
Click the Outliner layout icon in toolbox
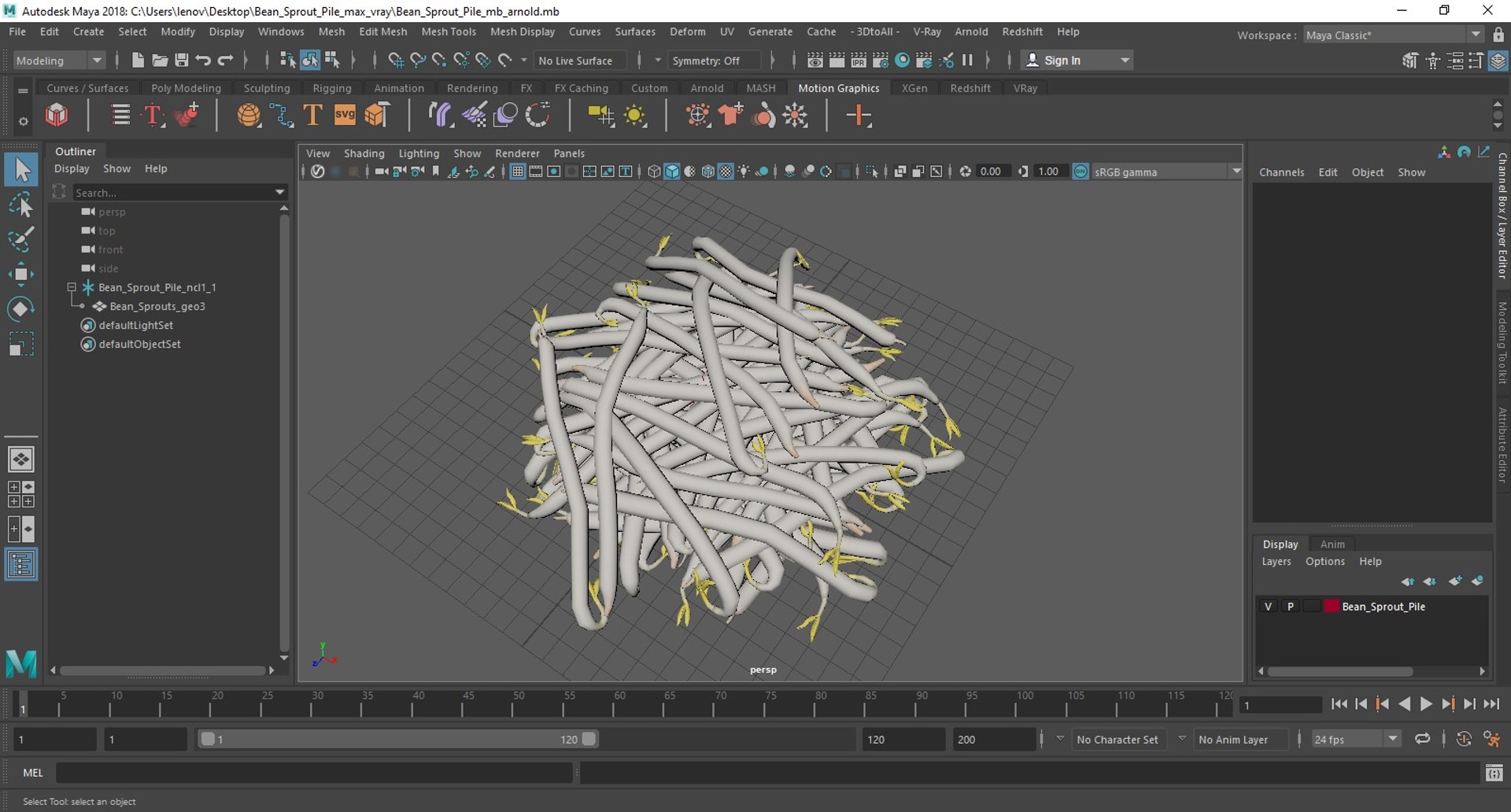tap(21, 565)
